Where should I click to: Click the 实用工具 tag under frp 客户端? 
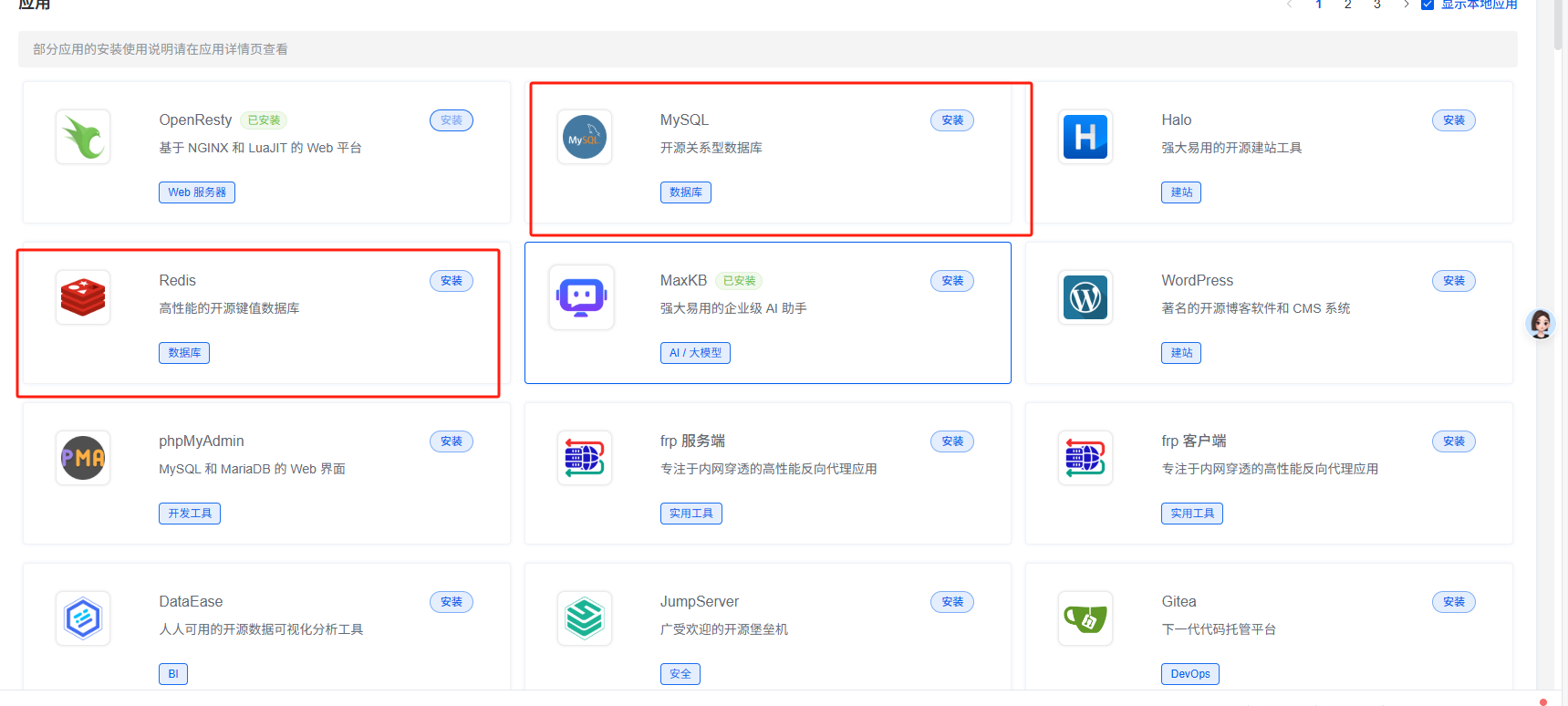point(1192,514)
